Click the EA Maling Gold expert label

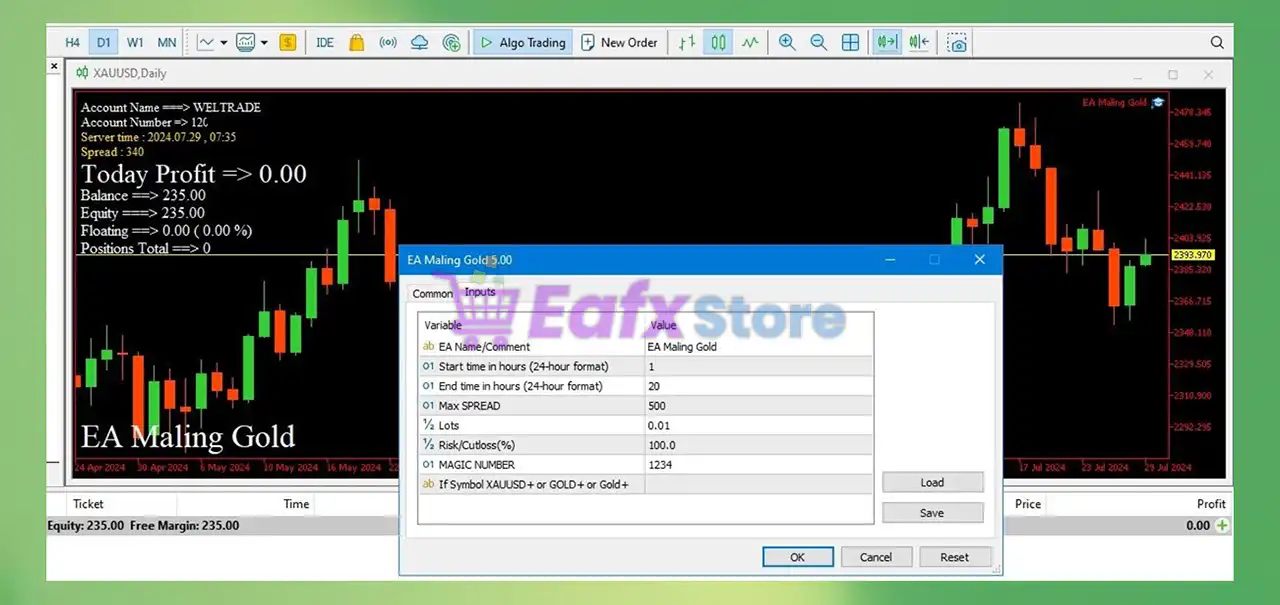pyautogui.click(x=1115, y=102)
